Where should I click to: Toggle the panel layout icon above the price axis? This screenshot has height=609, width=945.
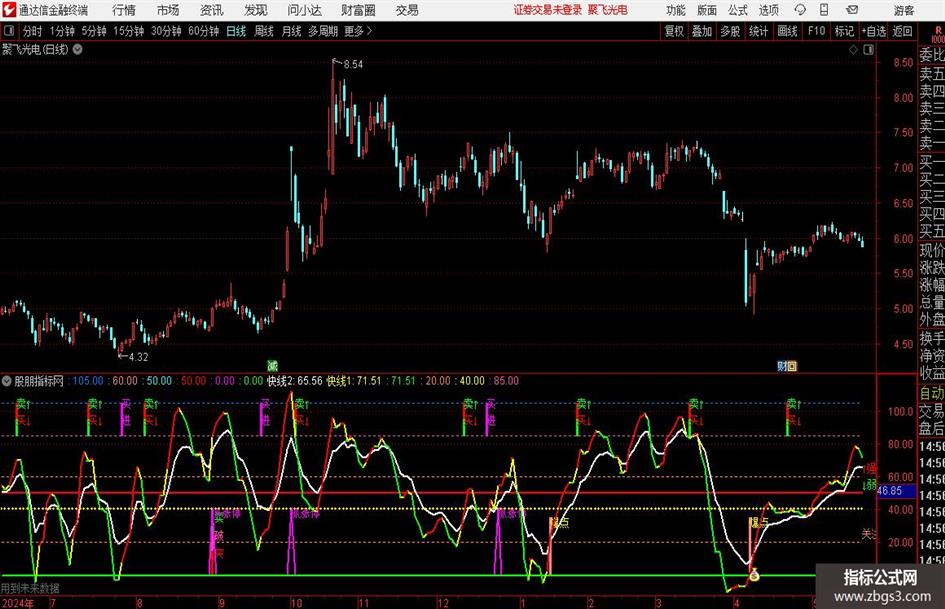coord(868,49)
